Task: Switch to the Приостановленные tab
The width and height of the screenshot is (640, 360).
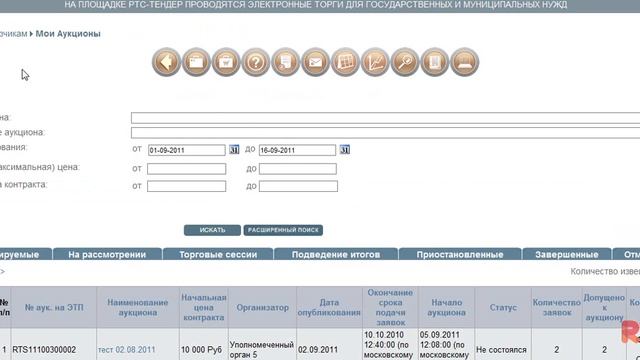Action: pyautogui.click(x=460, y=254)
